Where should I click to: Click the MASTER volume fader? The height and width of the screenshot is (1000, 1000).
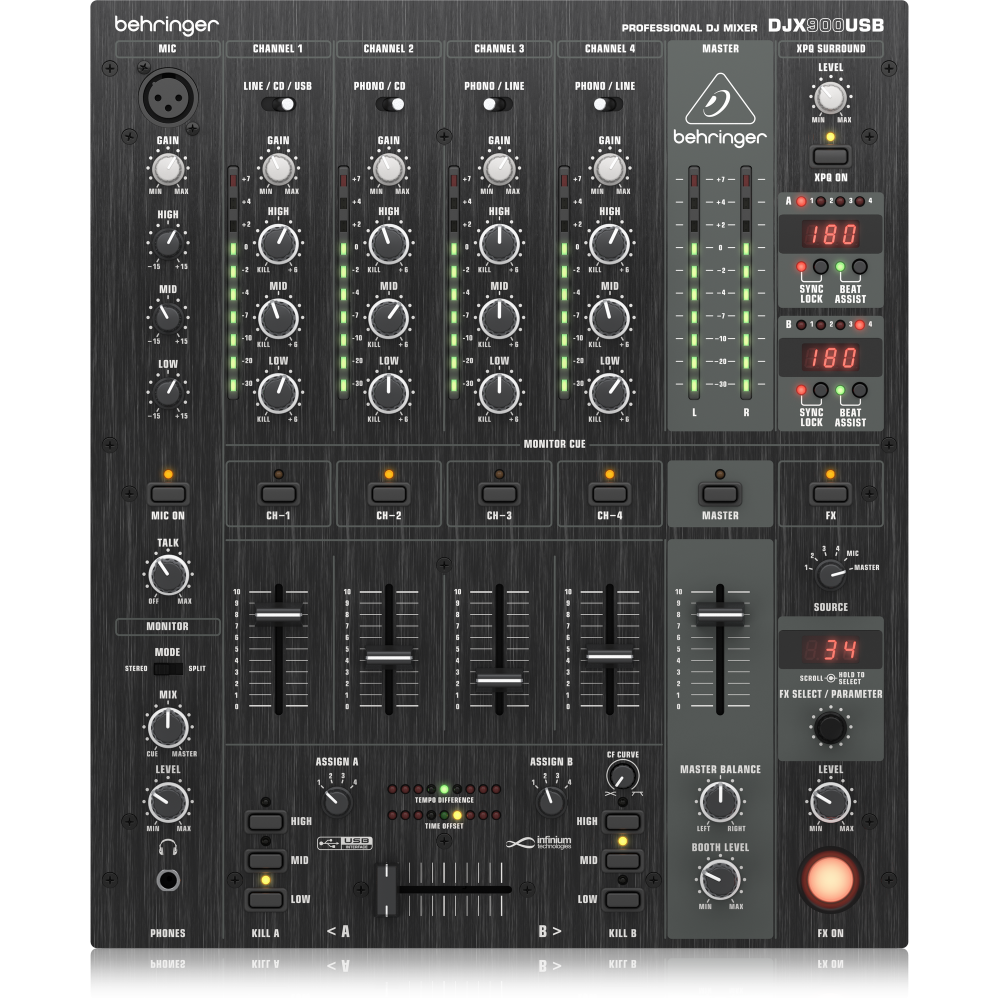[720, 614]
